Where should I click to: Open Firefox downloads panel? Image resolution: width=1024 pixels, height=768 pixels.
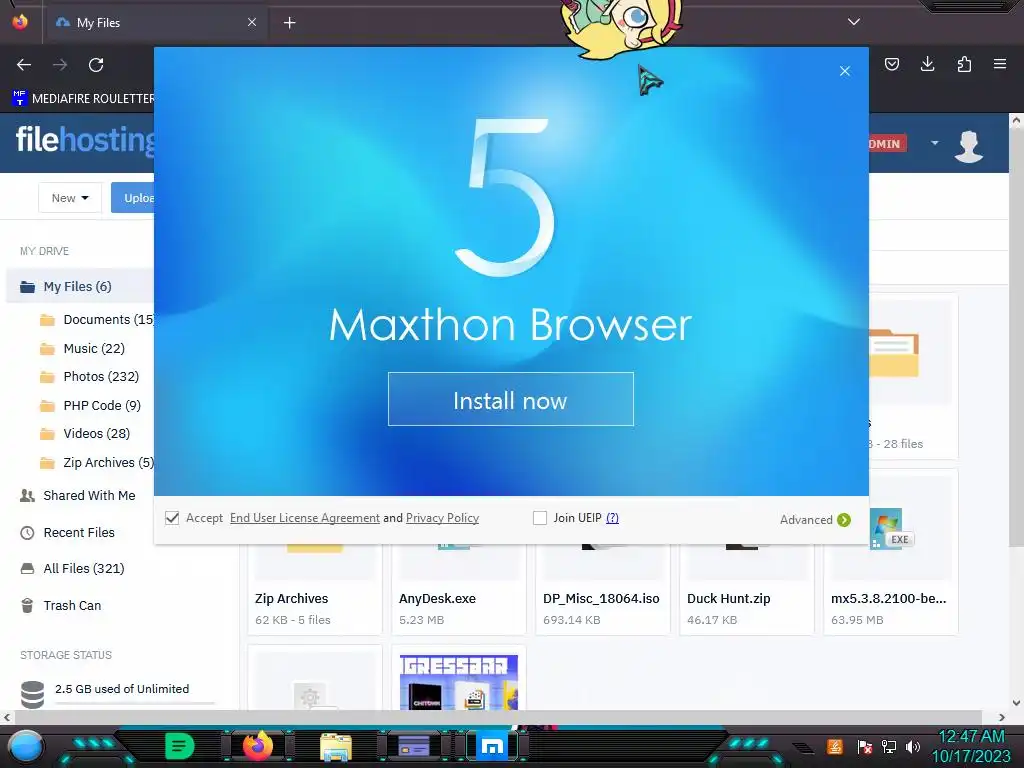tap(927, 64)
